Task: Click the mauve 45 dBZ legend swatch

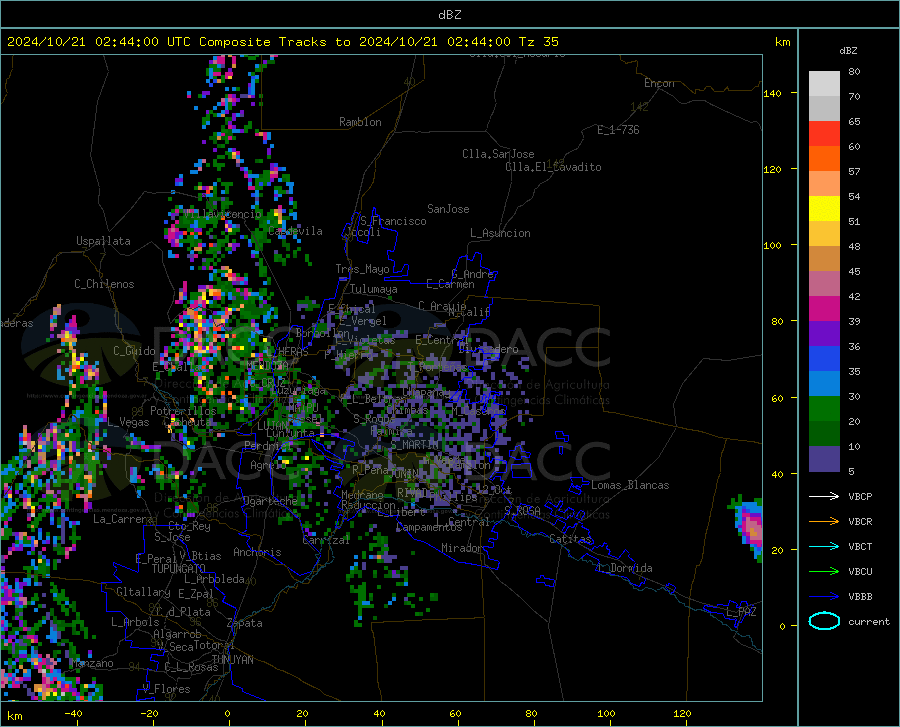Action: coord(824,284)
